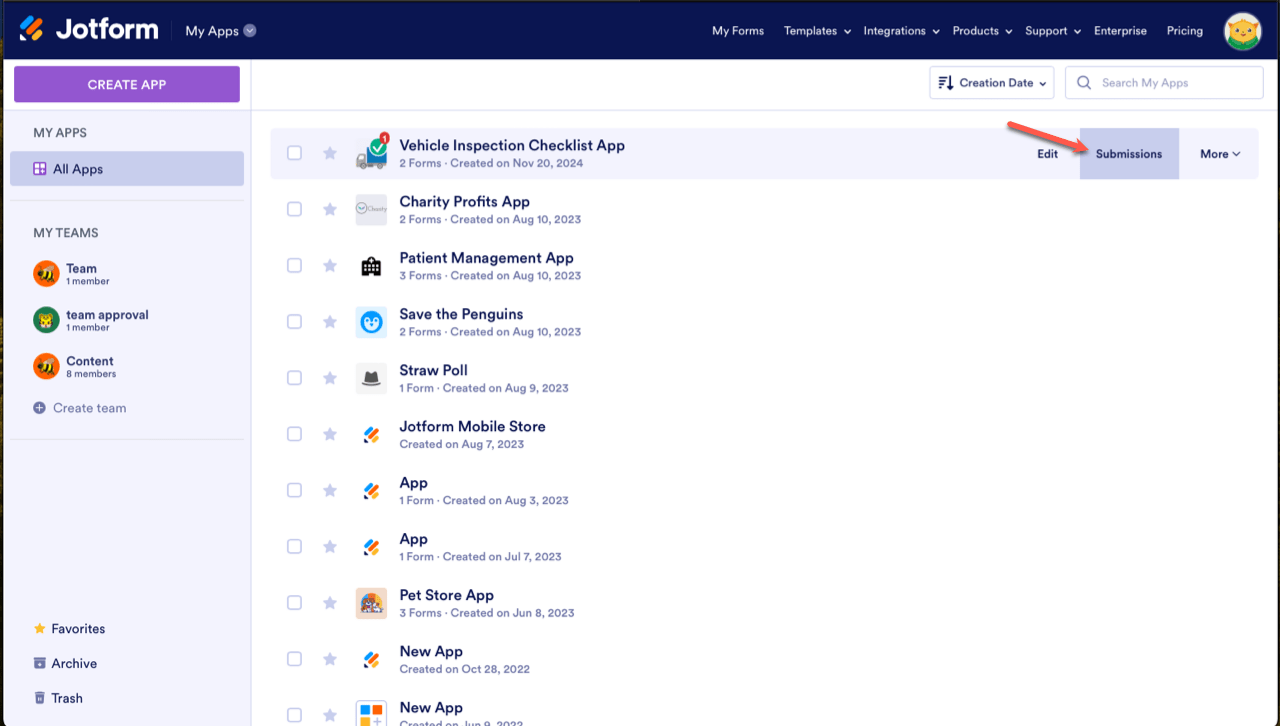Expand More options for Vehicle Inspection app
Image resolution: width=1280 pixels, height=726 pixels.
(x=1220, y=154)
